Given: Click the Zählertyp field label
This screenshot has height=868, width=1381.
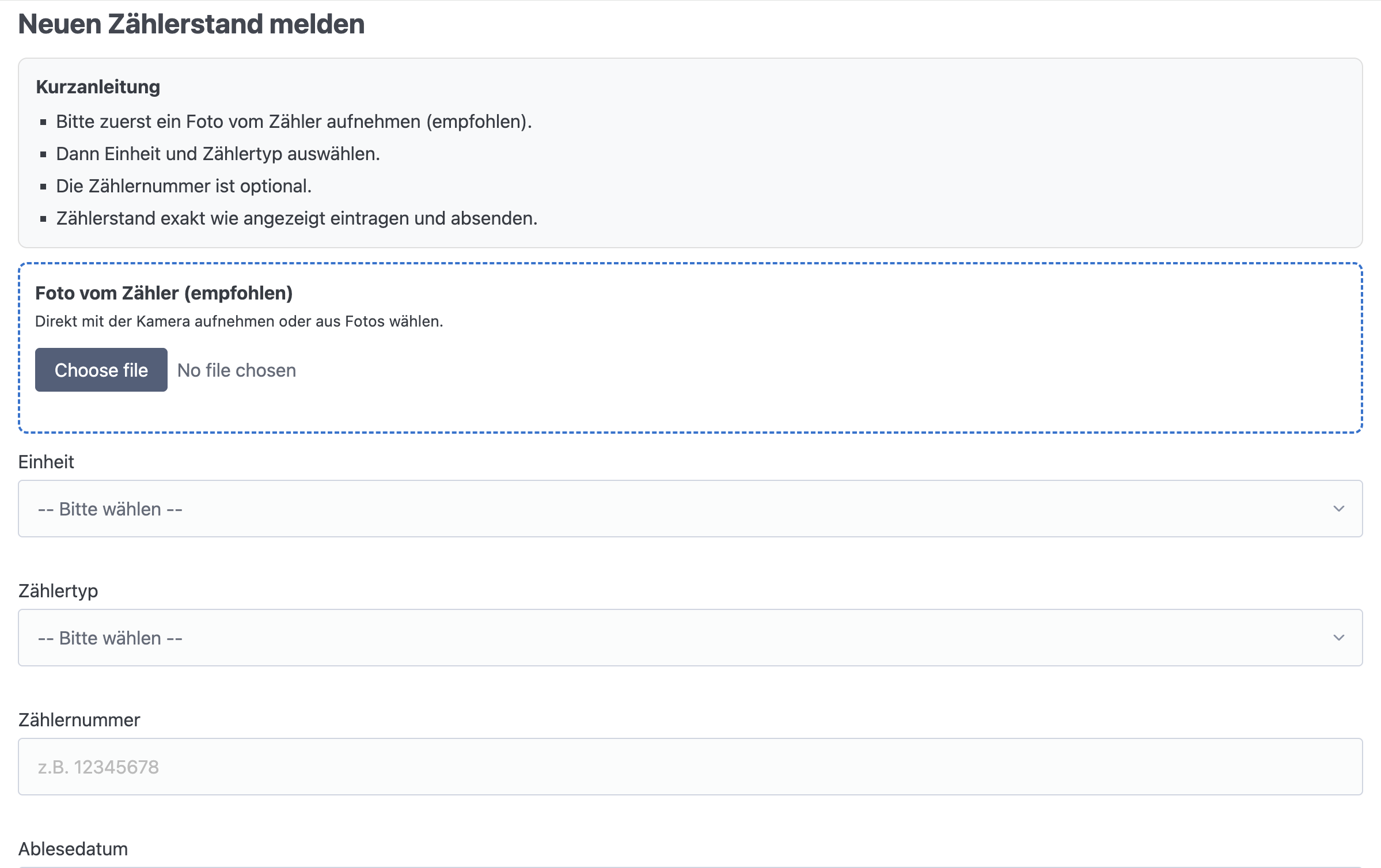Looking at the screenshot, I should click(x=58, y=591).
